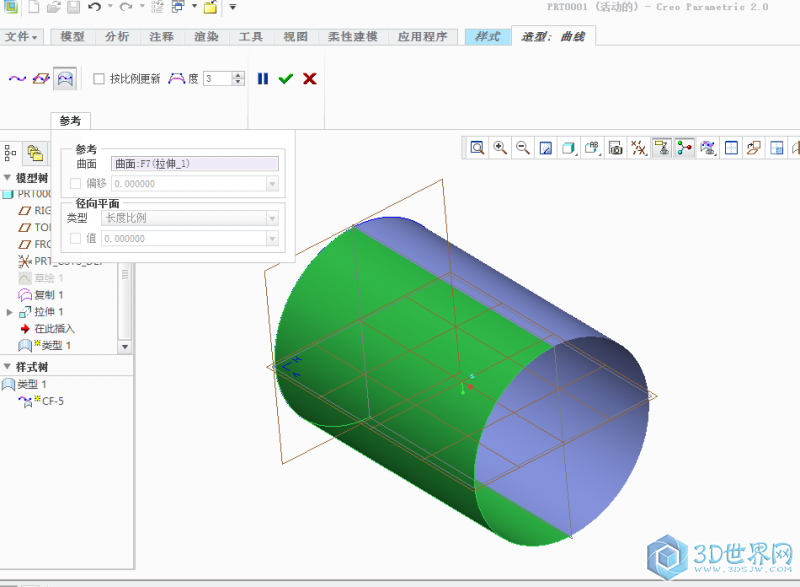Switch to the 应用程序 tab

tap(422, 37)
